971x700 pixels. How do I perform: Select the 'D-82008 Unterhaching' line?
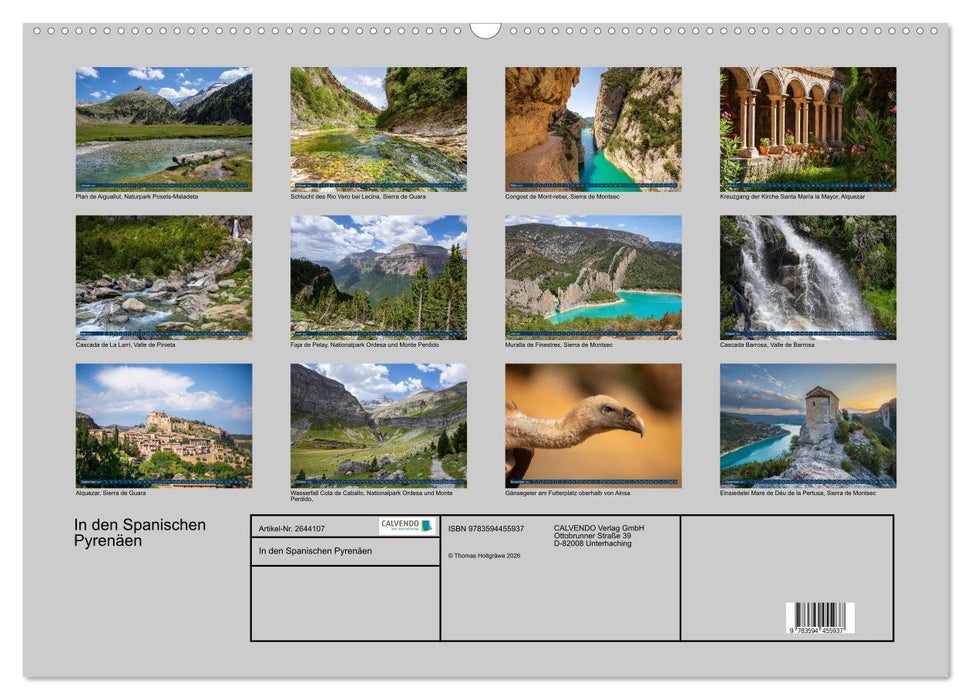593,543
